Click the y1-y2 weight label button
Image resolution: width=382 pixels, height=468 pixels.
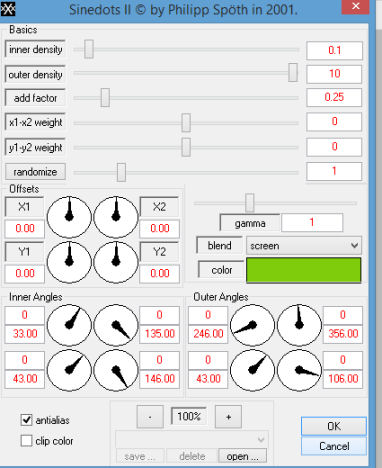35,147
